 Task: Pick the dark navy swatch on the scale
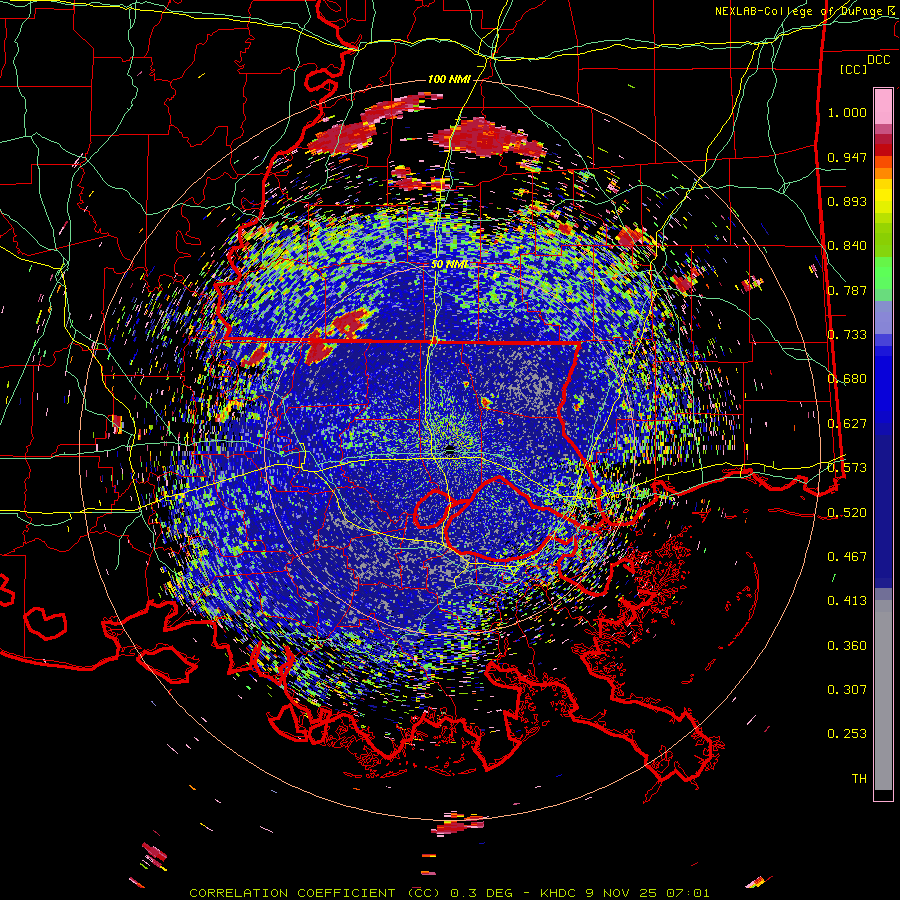coord(883,511)
